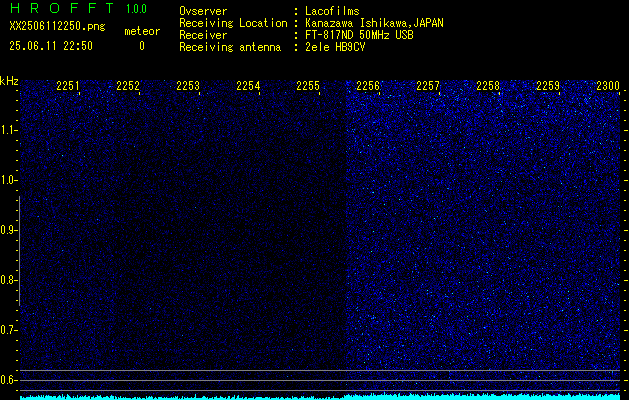The height and width of the screenshot is (400, 629).
Task: Click the Ovserver field label
Action: 203,11
